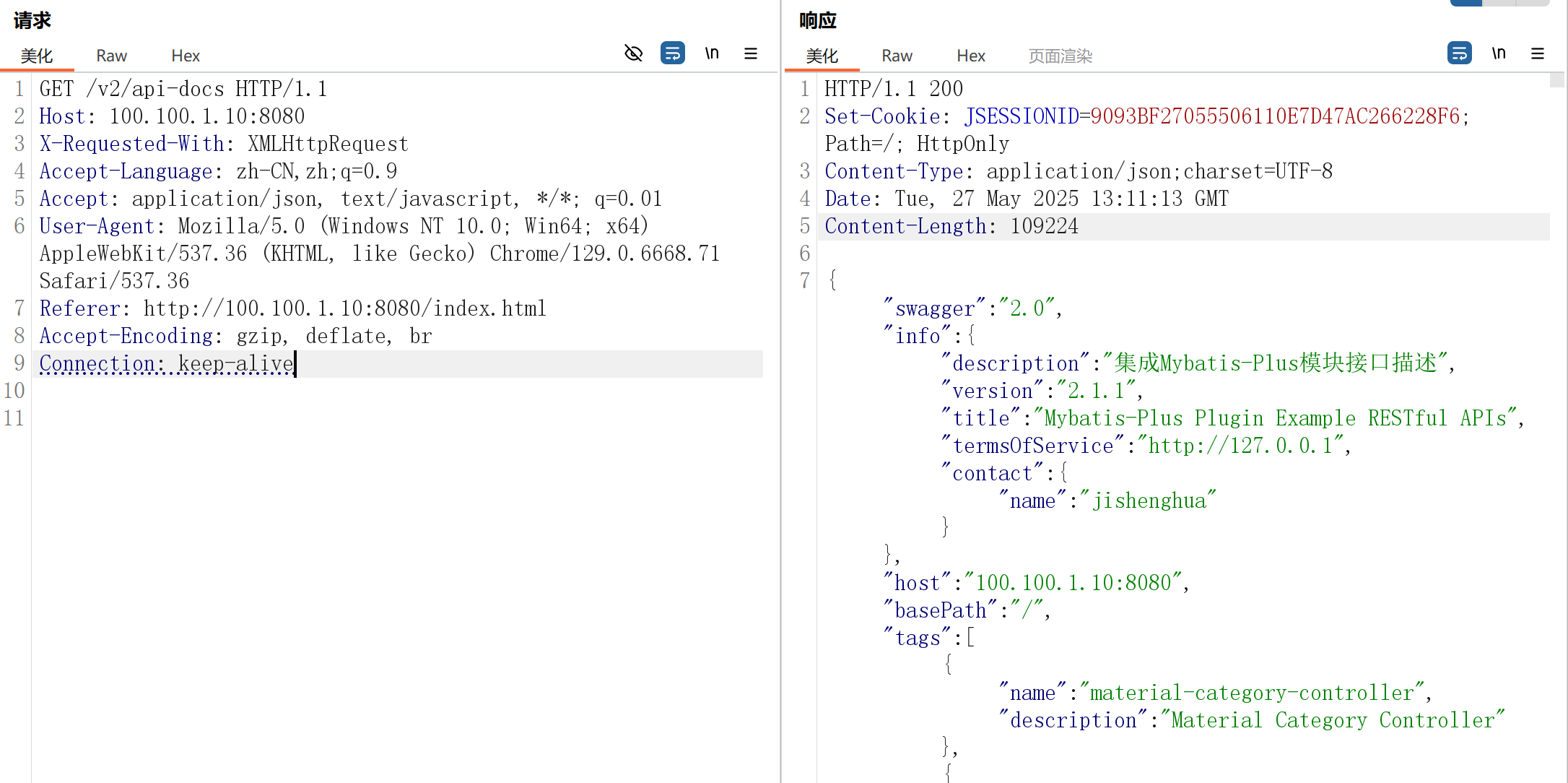This screenshot has width=1568, height=783.
Task: Toggle \n non-printable characters in response panel
Action: point(1499,53)
